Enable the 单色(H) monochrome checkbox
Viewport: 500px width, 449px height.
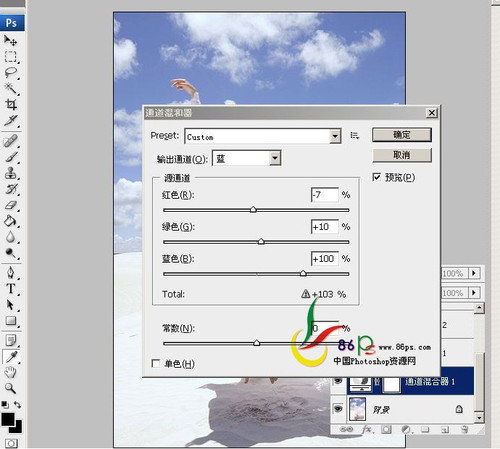(156, 363)
